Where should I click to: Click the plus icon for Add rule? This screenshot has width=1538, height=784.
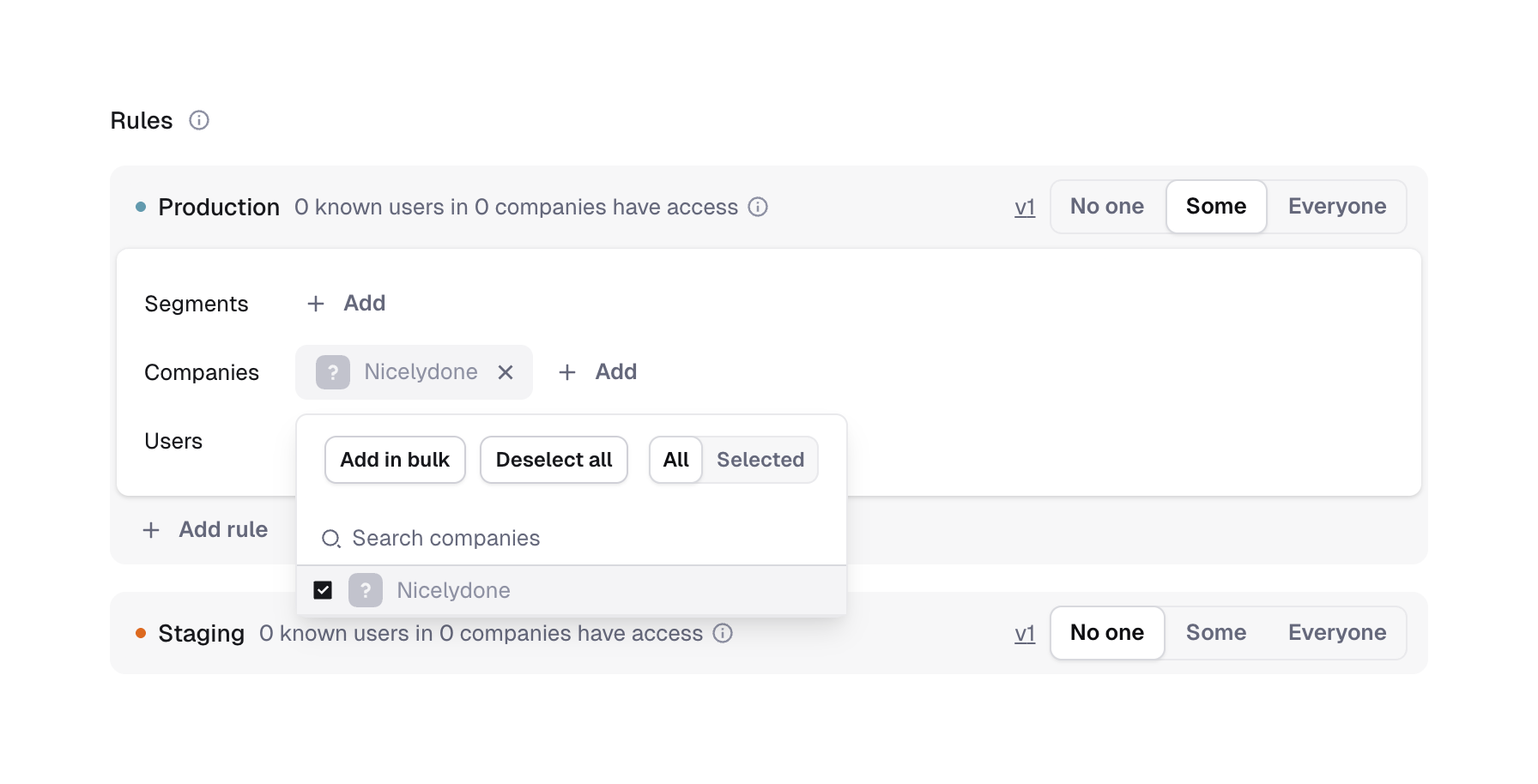(151, 530)
